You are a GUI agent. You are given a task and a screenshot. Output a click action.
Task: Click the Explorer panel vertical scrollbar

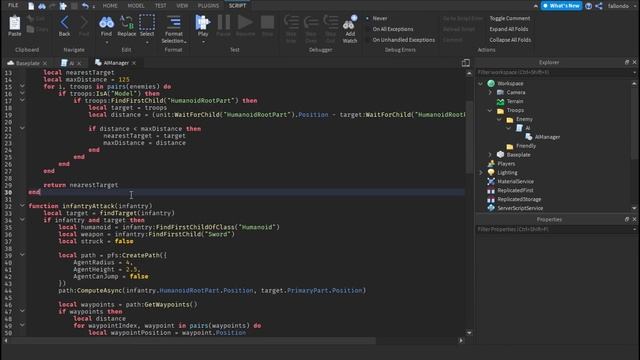pyautogui.click(x=634, y=145)
